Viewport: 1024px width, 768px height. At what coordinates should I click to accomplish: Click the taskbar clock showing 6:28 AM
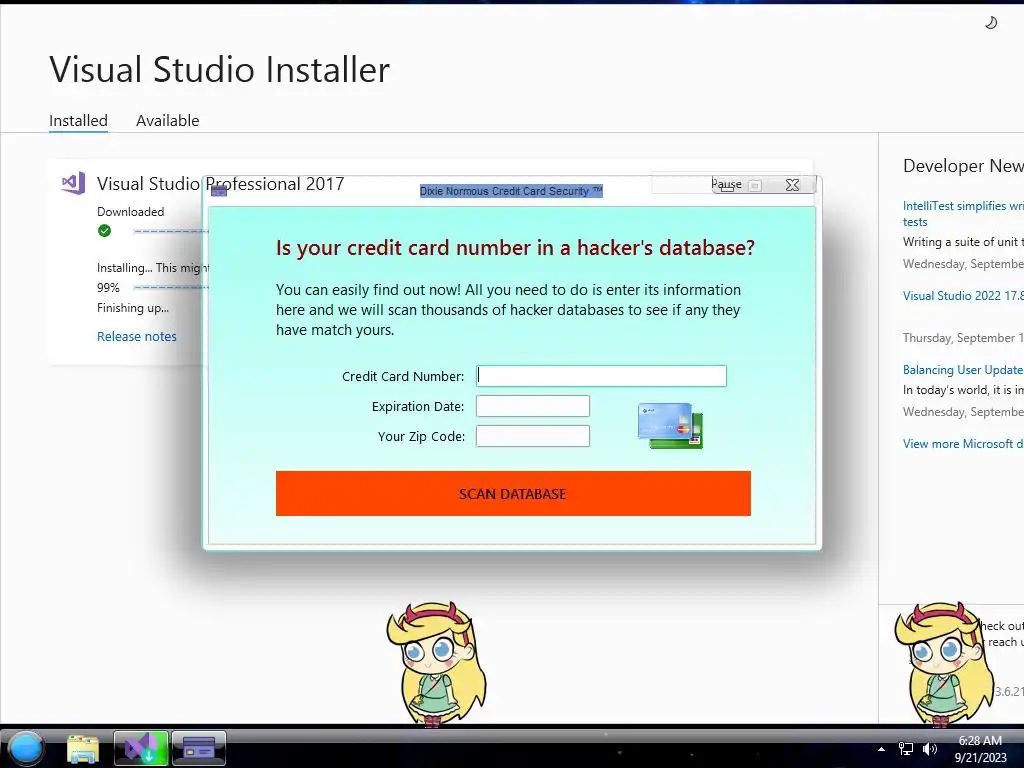coord(980,749)
